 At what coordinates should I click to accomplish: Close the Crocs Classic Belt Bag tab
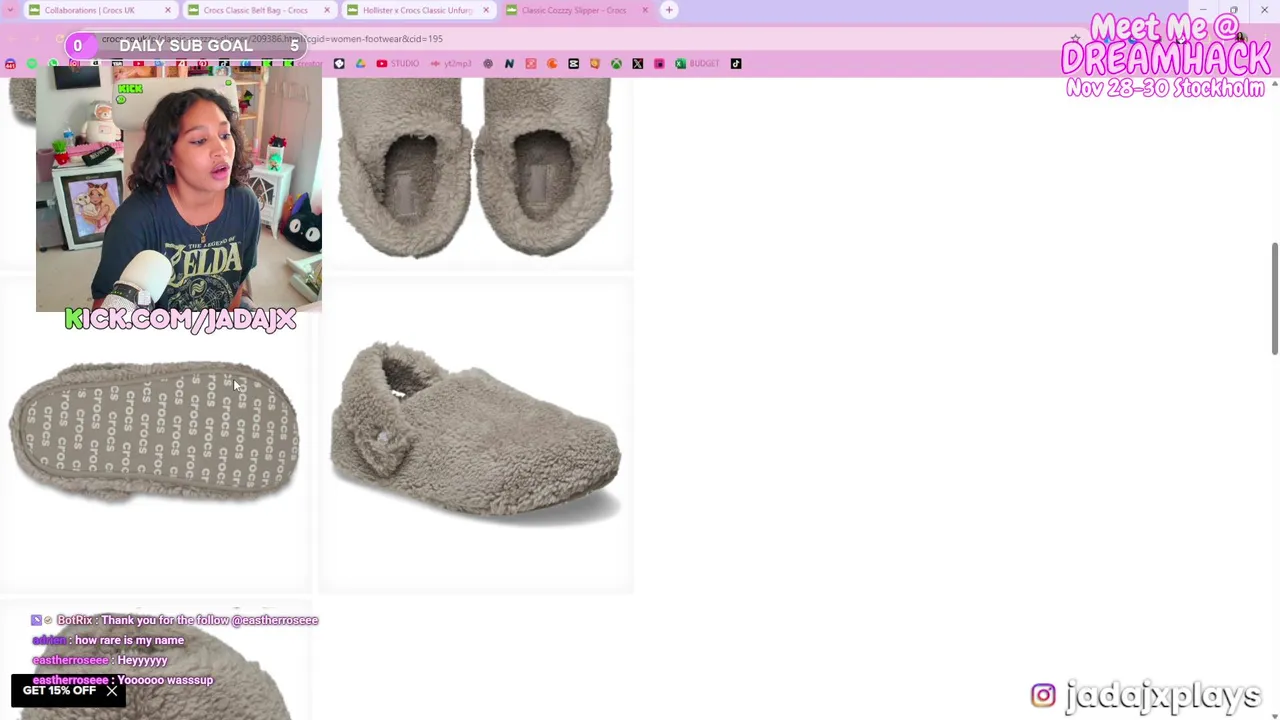pos(327,10)
